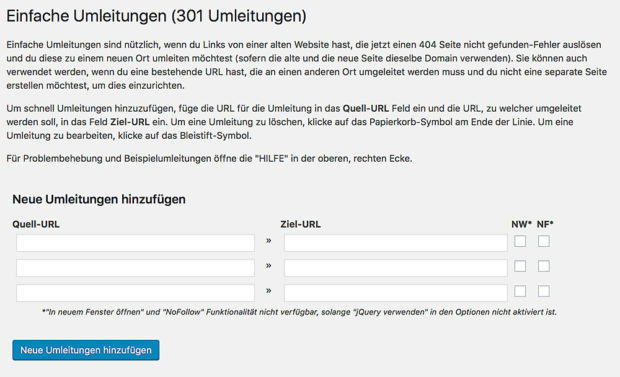Click the third Quell-URL input field
Screen dimensions: 620x377
click(x=135, y=293)
